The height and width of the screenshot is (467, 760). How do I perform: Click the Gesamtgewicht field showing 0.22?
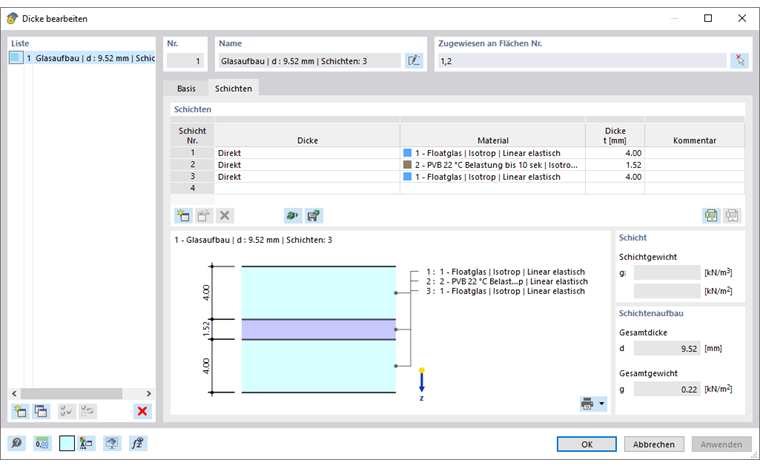666,389
